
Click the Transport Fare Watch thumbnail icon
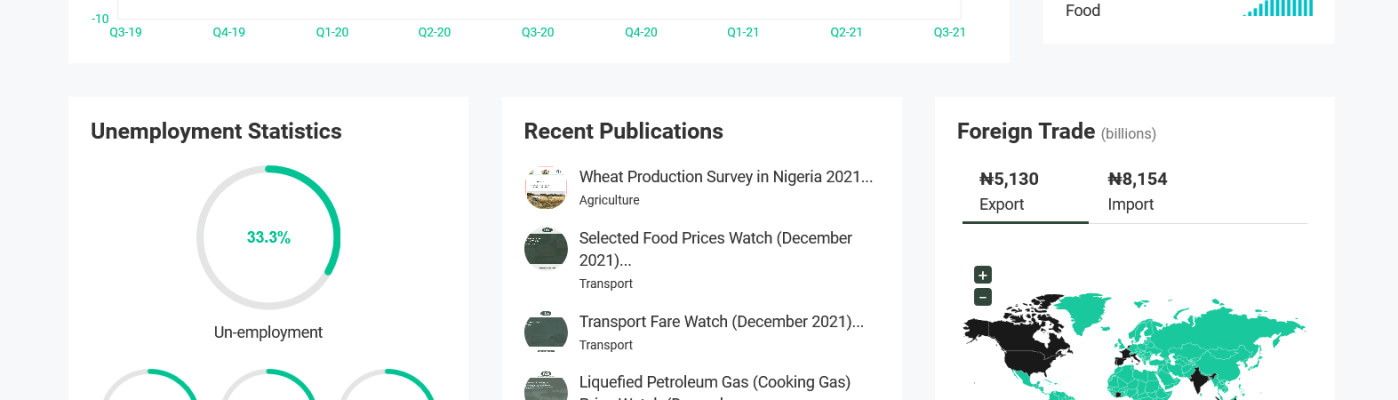tap(546, 332)
